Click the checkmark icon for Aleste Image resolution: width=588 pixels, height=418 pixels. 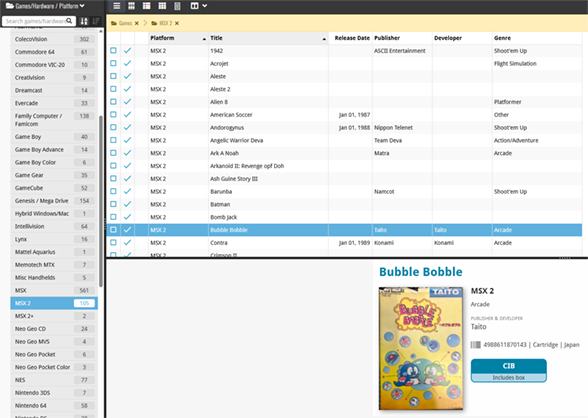click(128, 76)
